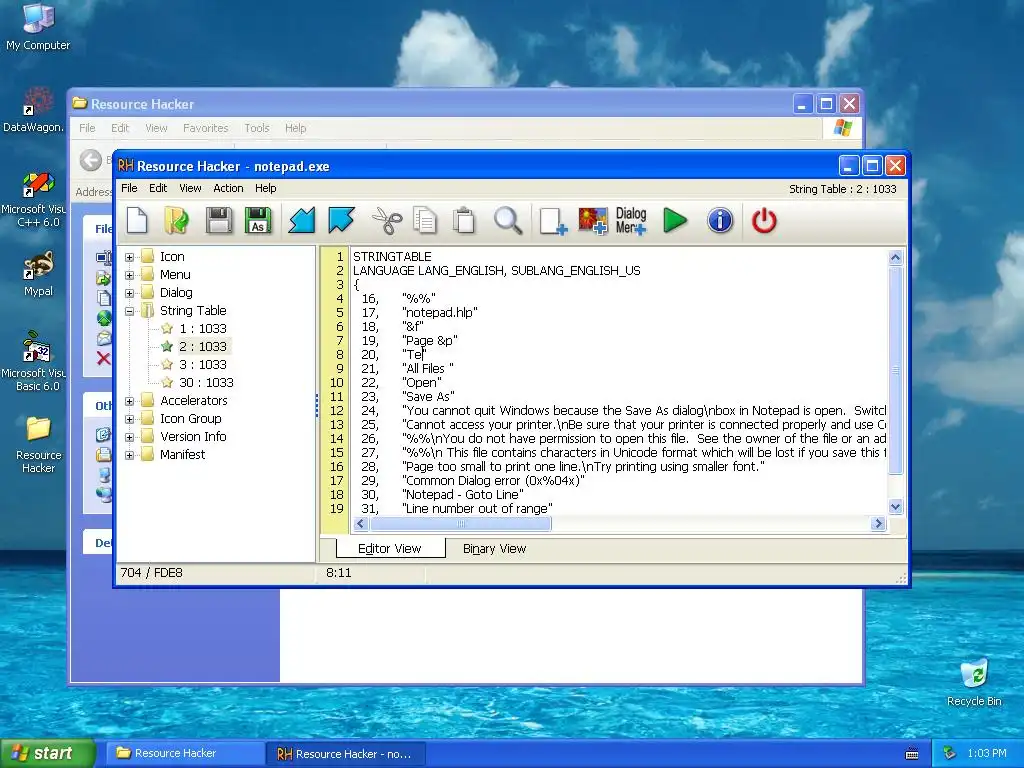Click the vertical scrollbar thumb in editor

pos(895,370)
